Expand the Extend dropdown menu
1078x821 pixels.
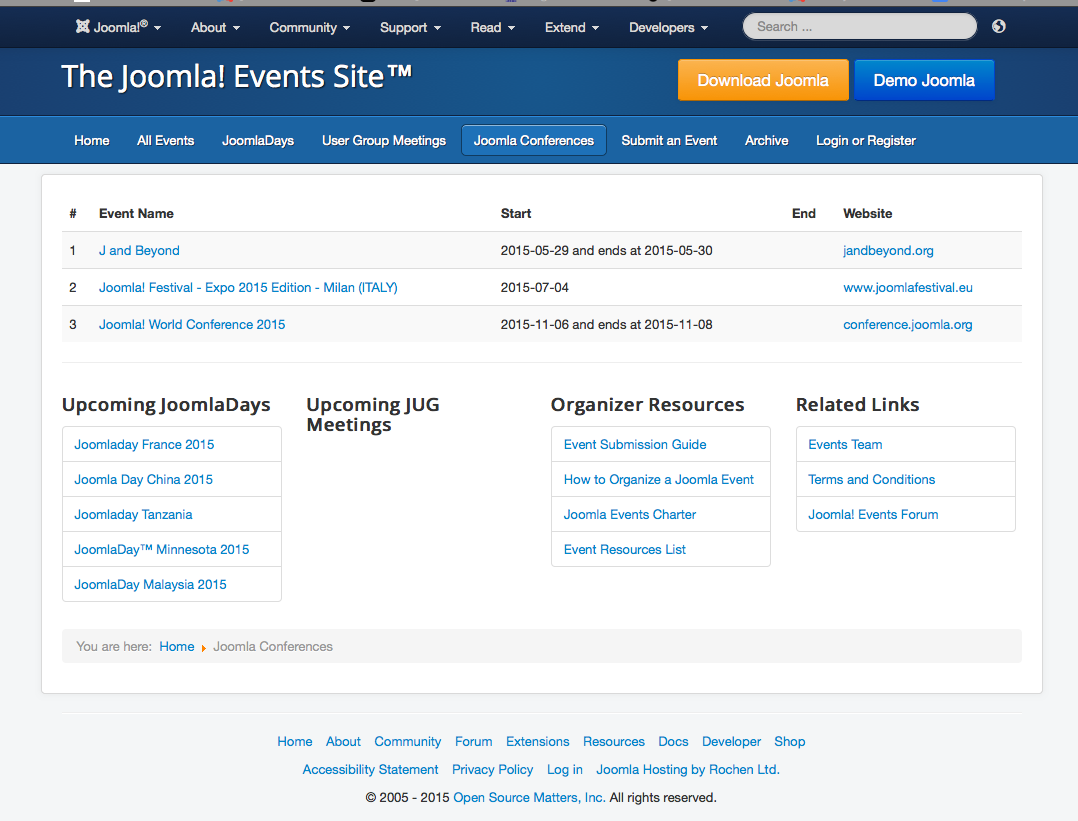pyautogui.click(x=572, y=28)
